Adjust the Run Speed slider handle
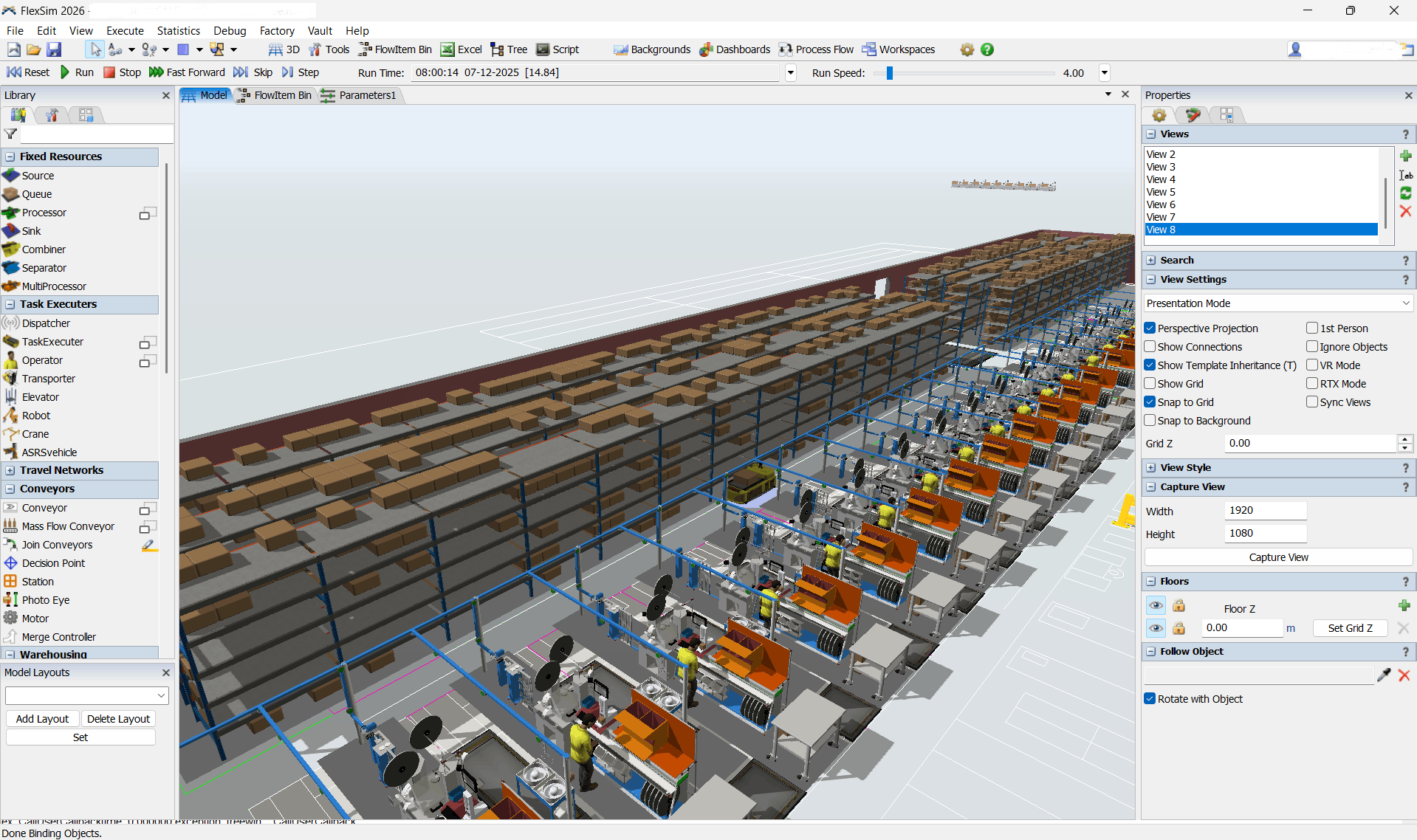The width and height of the screenshot is (1417, 840). 890,73
